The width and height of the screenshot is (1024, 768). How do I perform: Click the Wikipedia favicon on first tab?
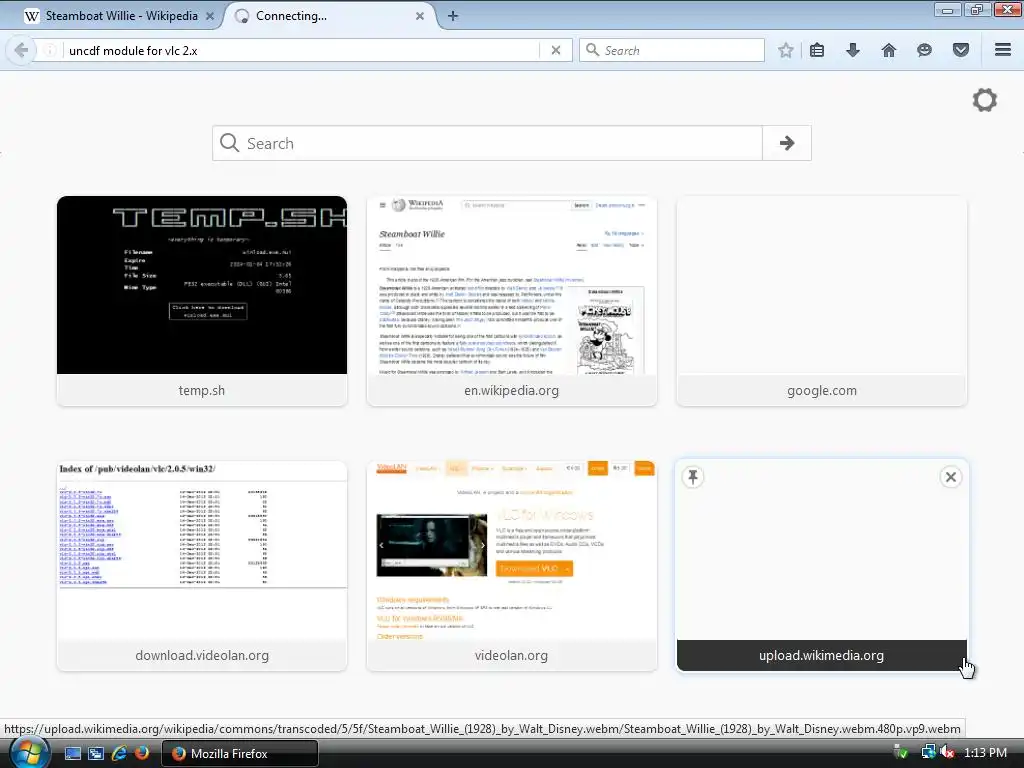point(31,16)
